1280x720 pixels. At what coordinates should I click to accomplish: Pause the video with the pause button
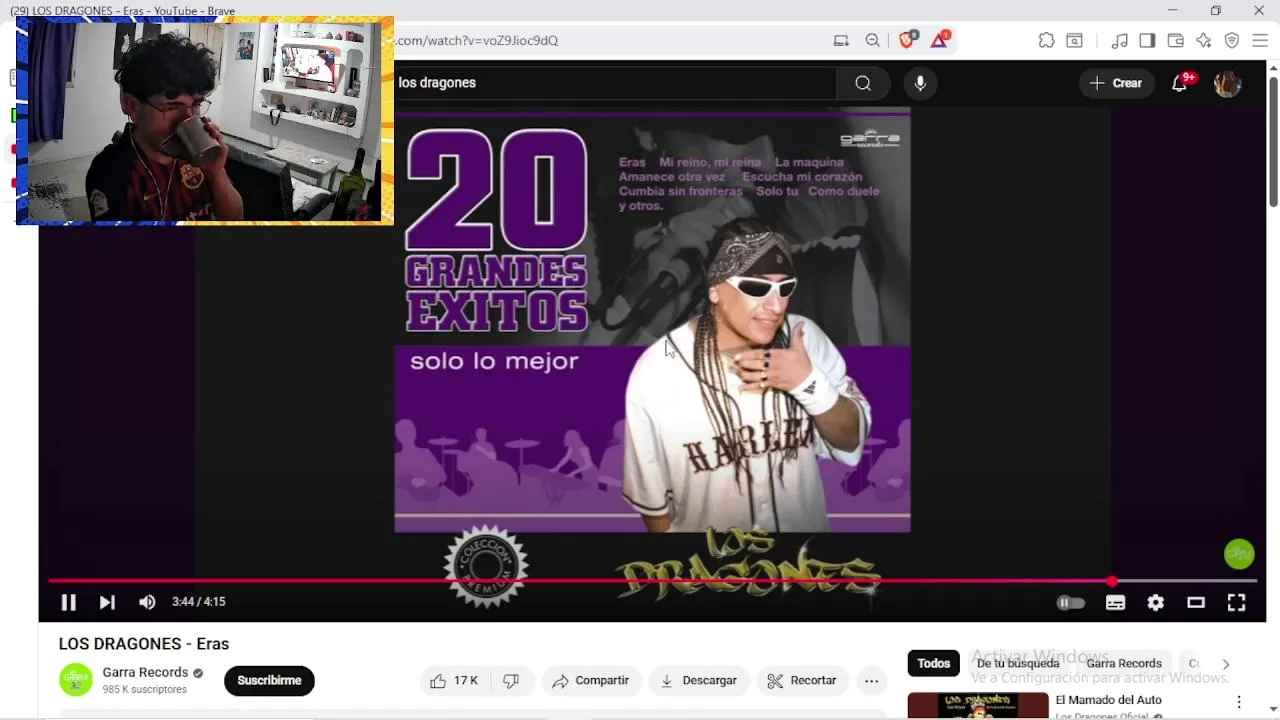[68, 602]
